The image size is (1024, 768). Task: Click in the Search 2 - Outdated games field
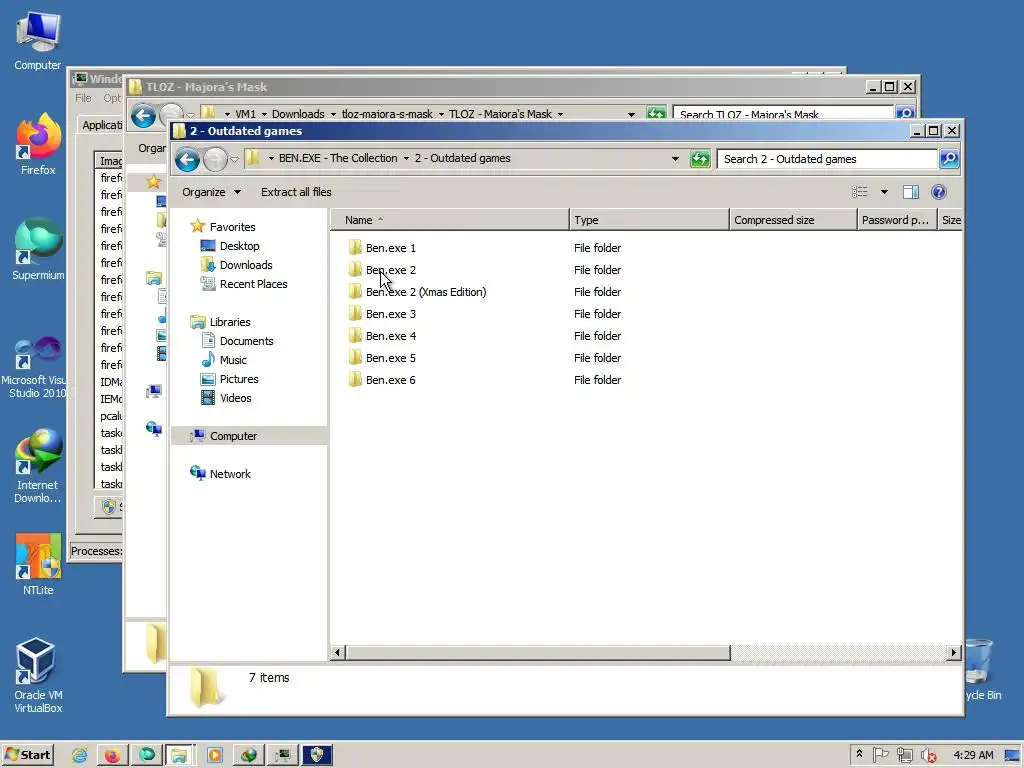(827, 159)
